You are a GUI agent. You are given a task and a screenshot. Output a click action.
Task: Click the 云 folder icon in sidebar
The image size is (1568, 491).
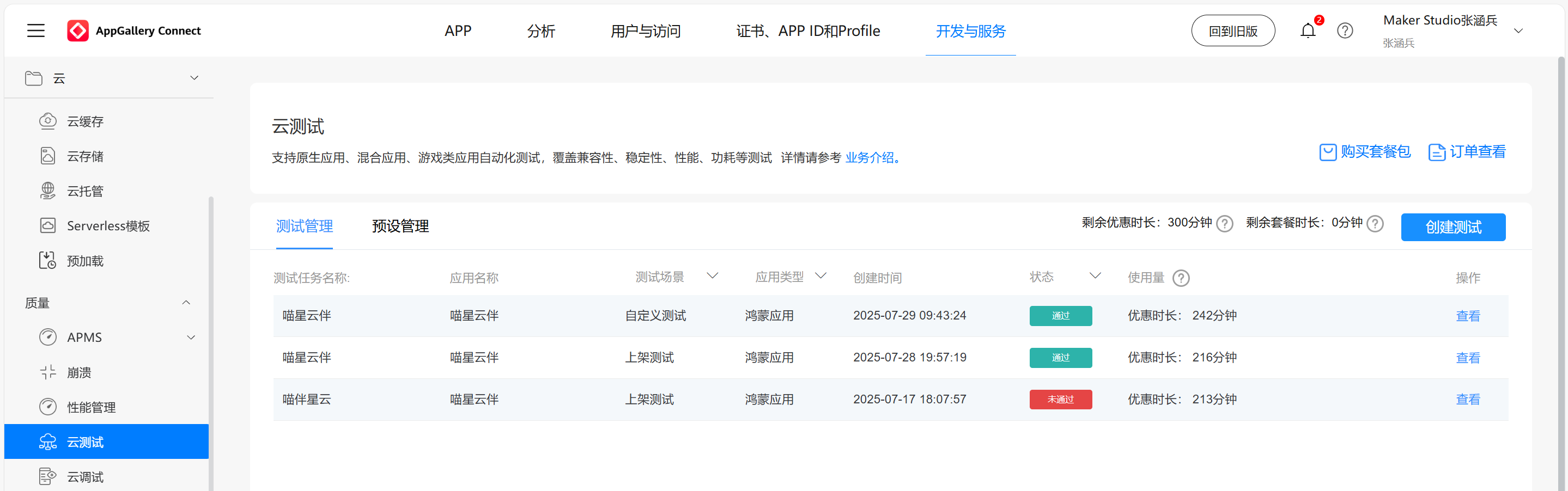pos(33,78)
